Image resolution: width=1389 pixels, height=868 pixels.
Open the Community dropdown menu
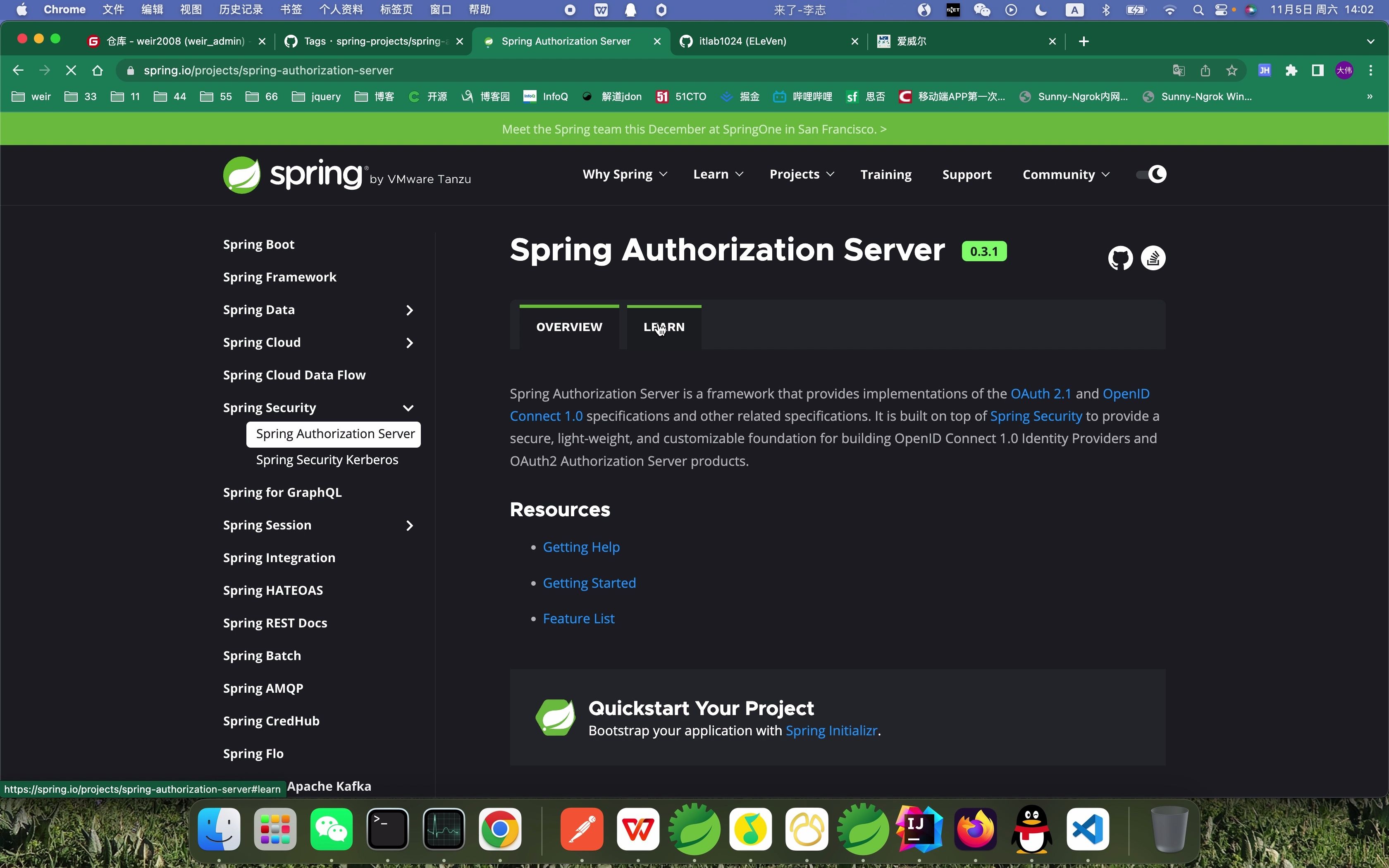[x=1065, y=174]
